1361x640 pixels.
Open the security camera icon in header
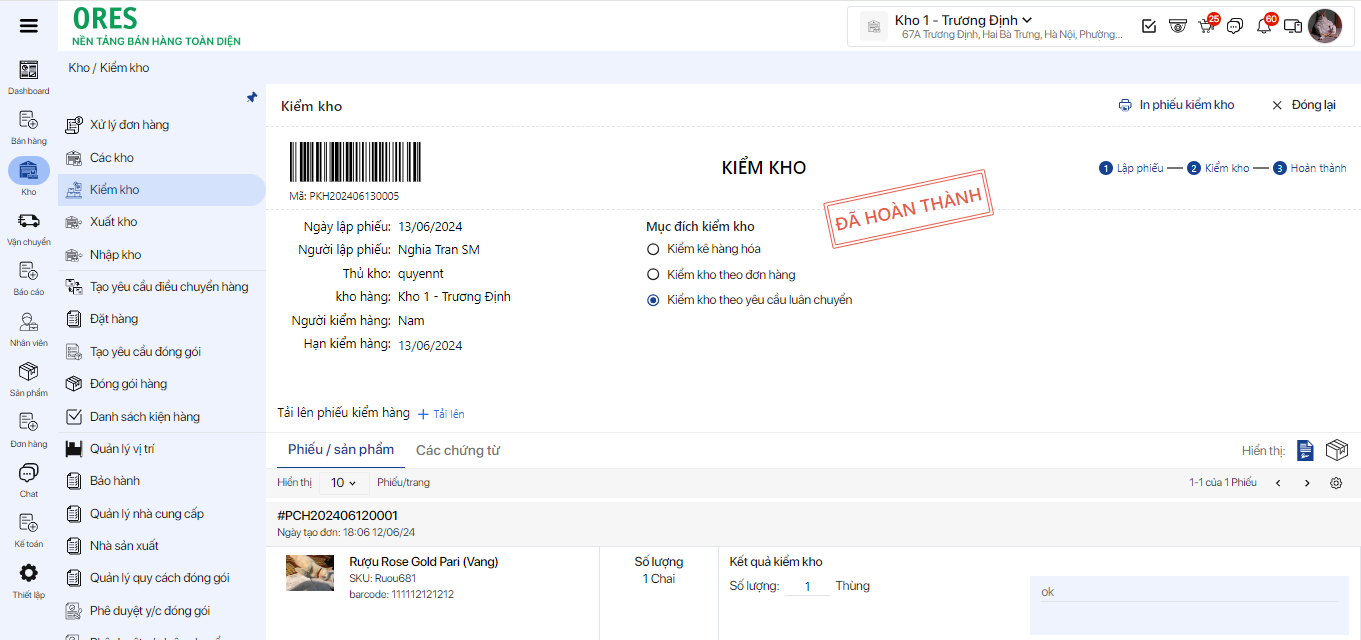(1178, 26)
